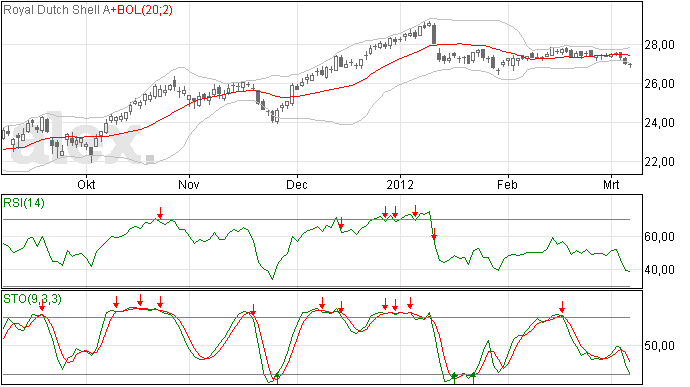Click the 40,00 RSI axis value
Image resolution: width=690 pixels, height=387 pixels.
point(659,269)
